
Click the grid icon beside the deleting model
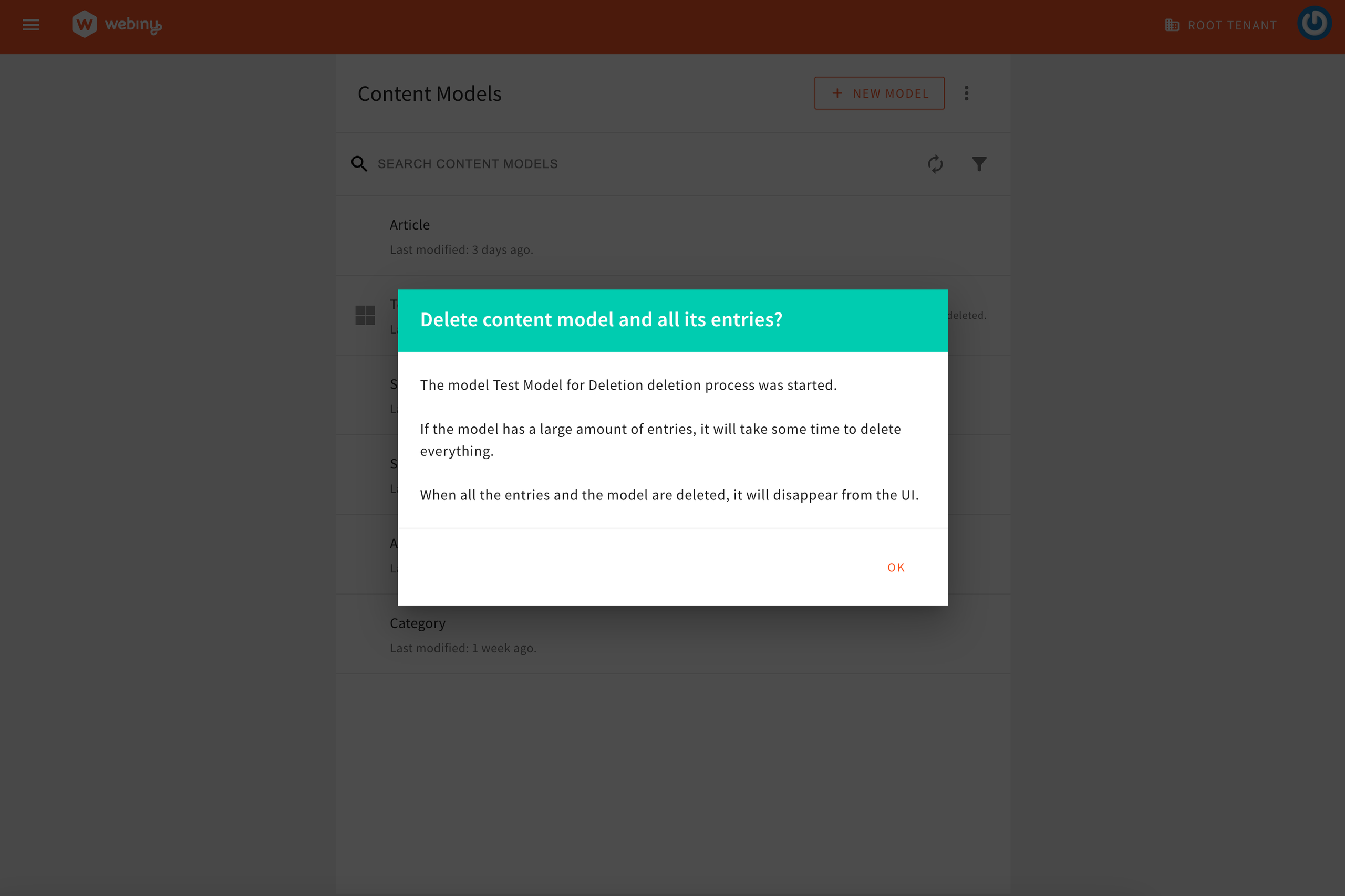pyautogui.click(x=365, y=315)
